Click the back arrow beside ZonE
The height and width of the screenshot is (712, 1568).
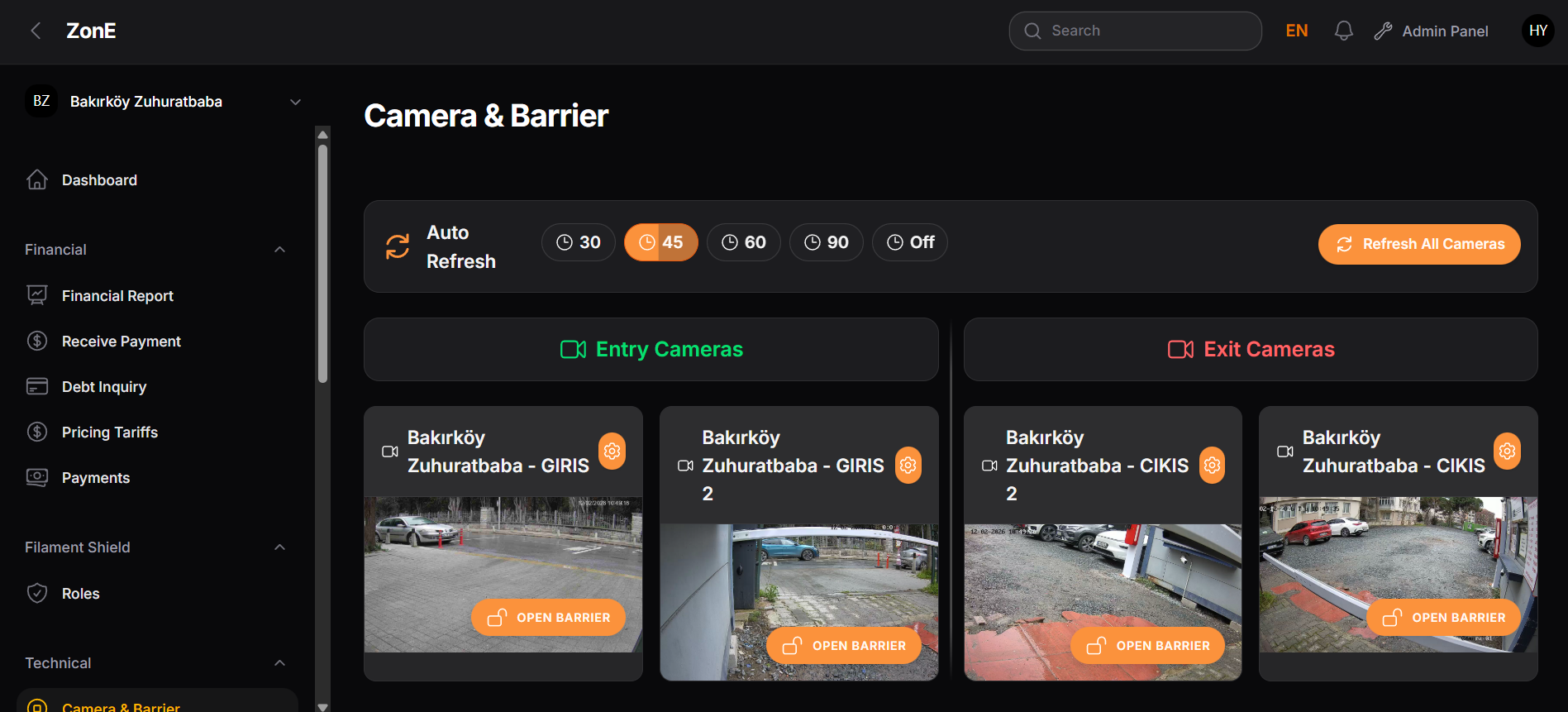click(x=36, y=31)
